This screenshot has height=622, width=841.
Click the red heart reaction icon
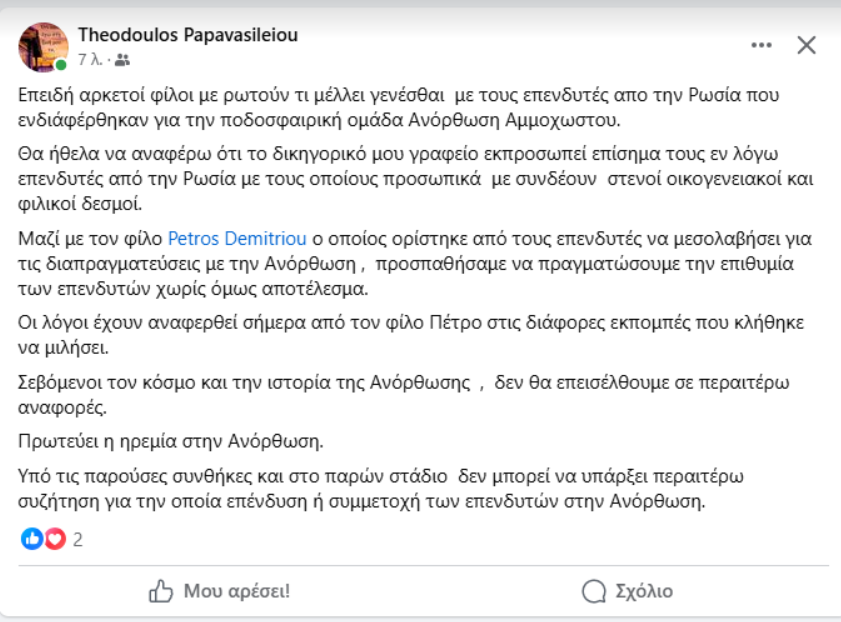point(55,539)
